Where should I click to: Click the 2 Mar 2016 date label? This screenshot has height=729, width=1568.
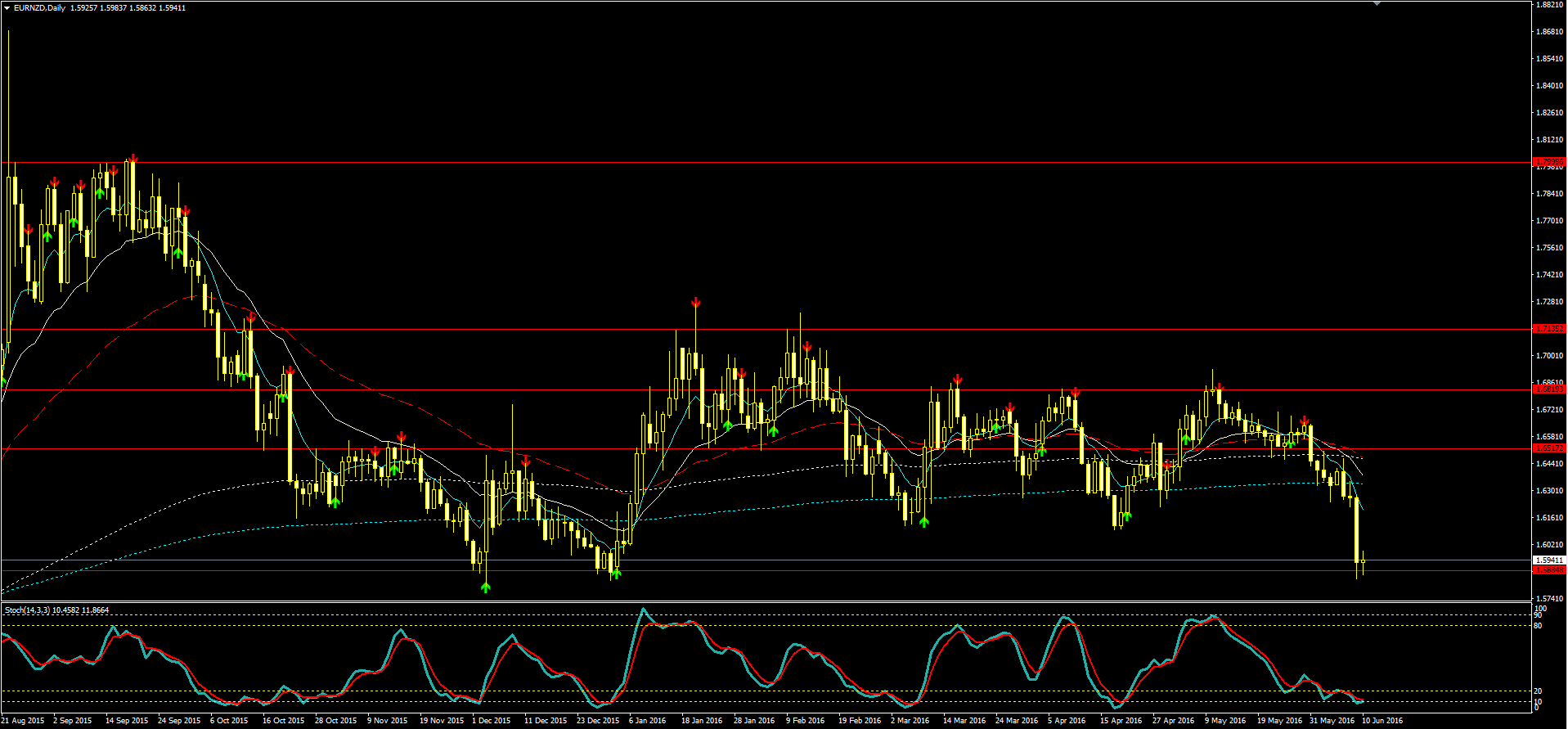(910, 721)
